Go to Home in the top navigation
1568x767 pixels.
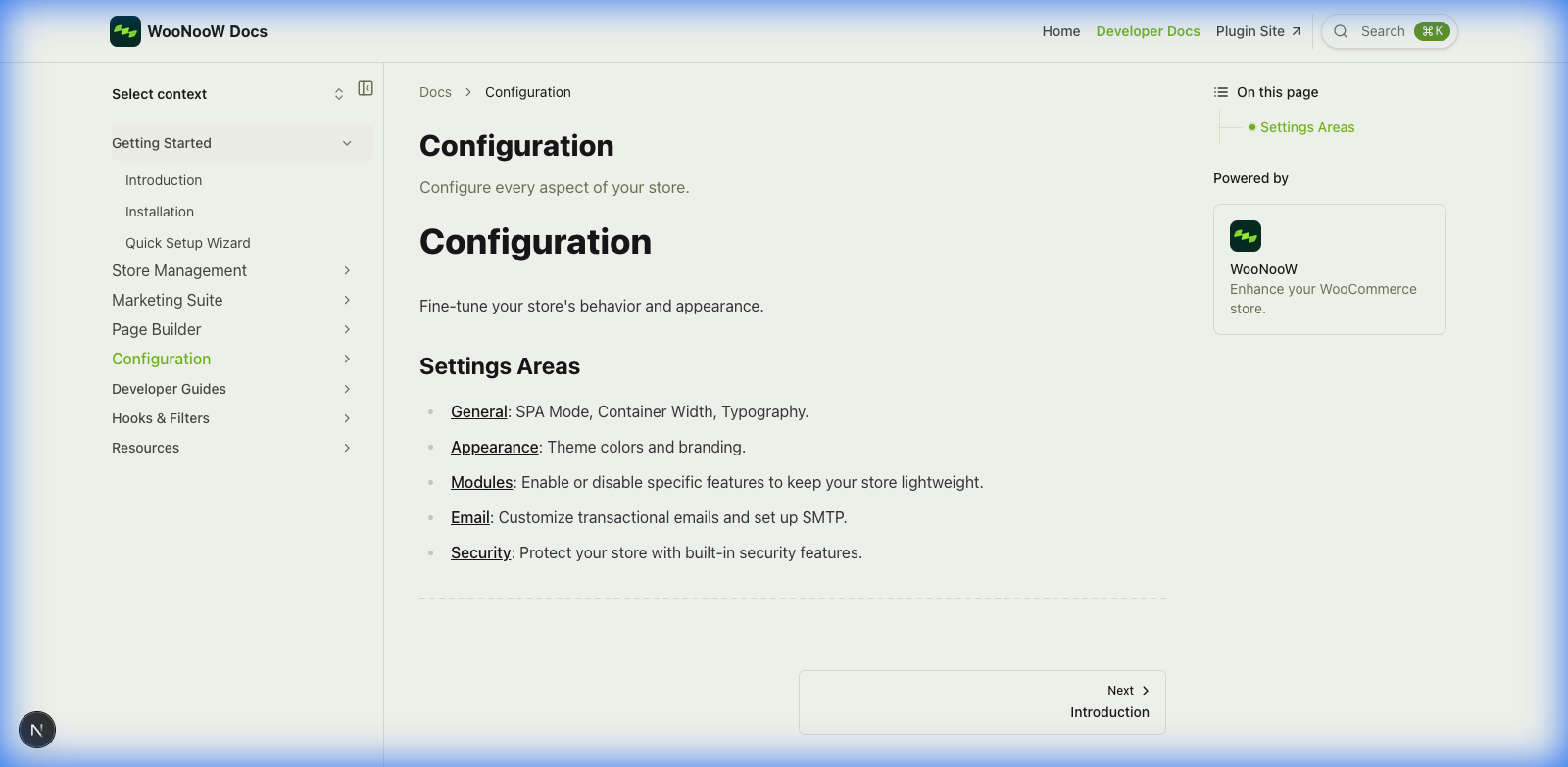tap(1060, 31)
